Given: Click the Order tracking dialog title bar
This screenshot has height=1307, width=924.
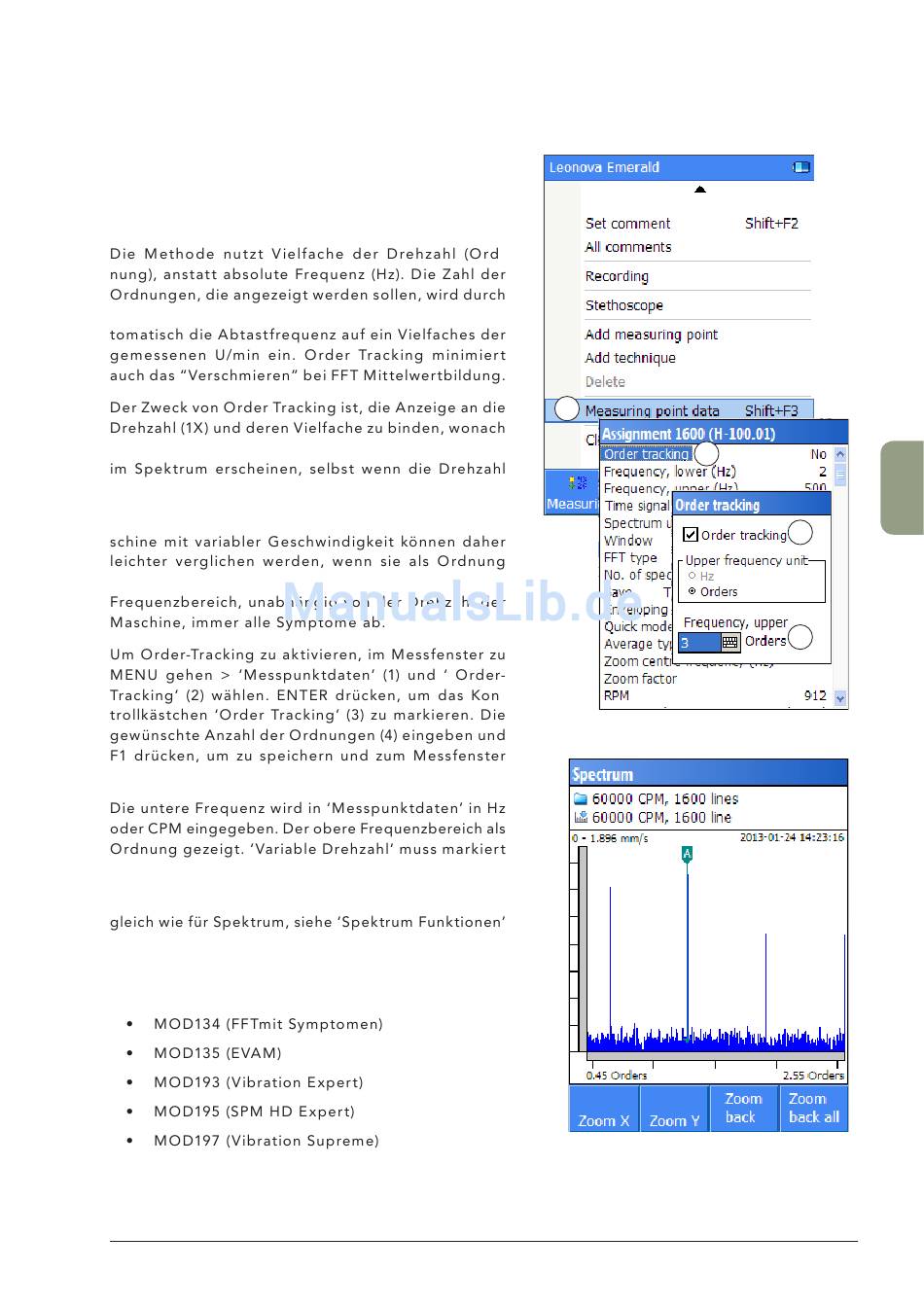Looking at the screenshot, I should 753,505.
